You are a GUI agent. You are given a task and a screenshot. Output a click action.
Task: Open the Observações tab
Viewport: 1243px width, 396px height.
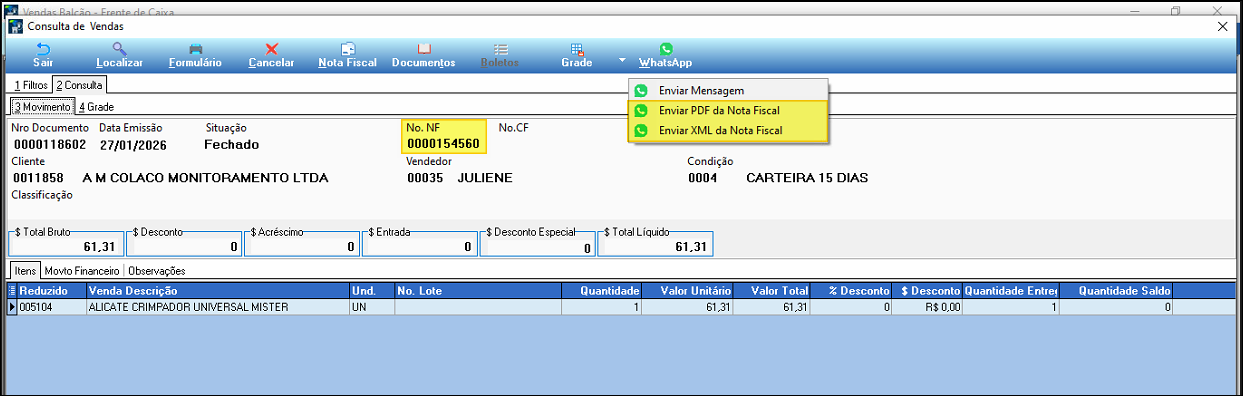[157, 270]
